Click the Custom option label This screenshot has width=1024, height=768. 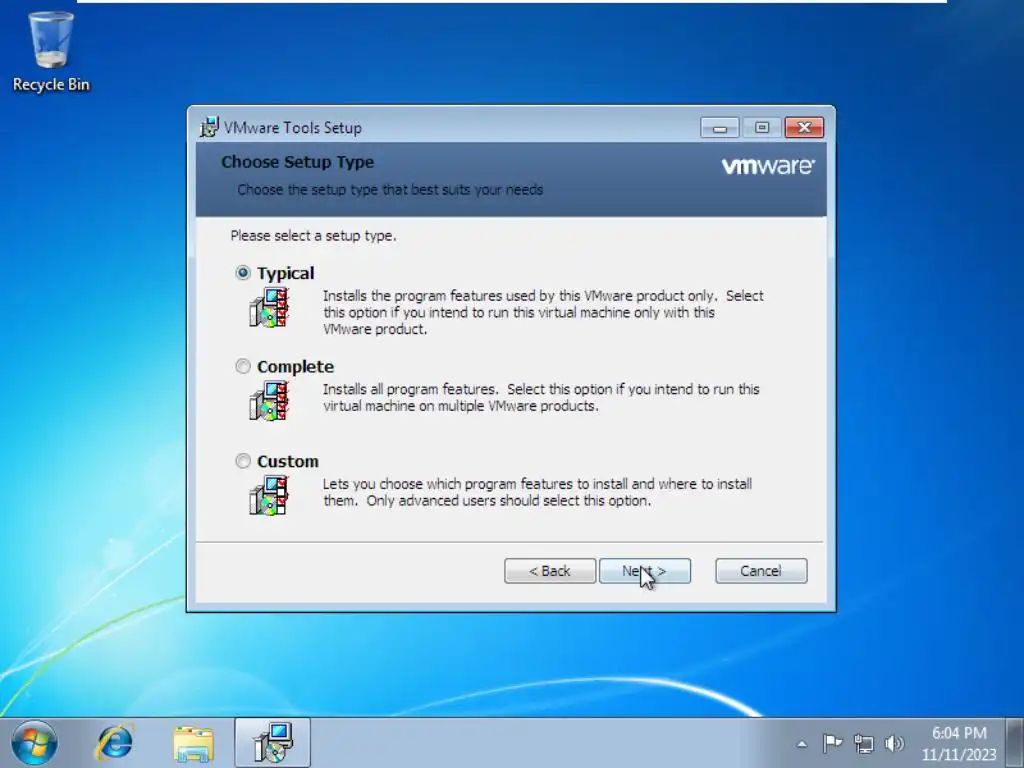pos(288,461)
